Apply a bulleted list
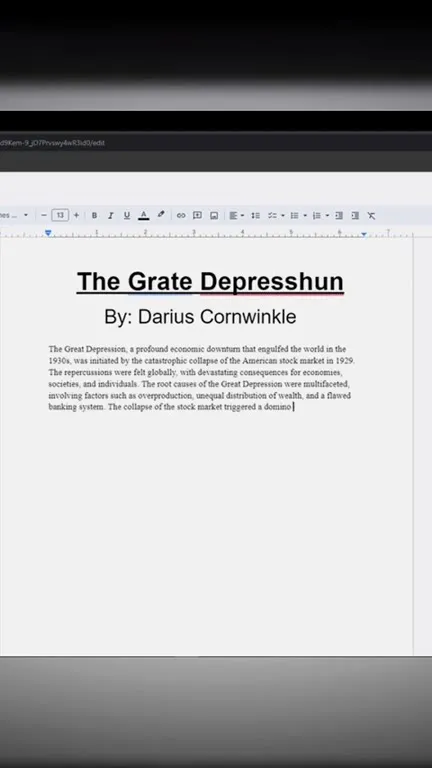This screenshot has height=768, width=432. (294, 216)
